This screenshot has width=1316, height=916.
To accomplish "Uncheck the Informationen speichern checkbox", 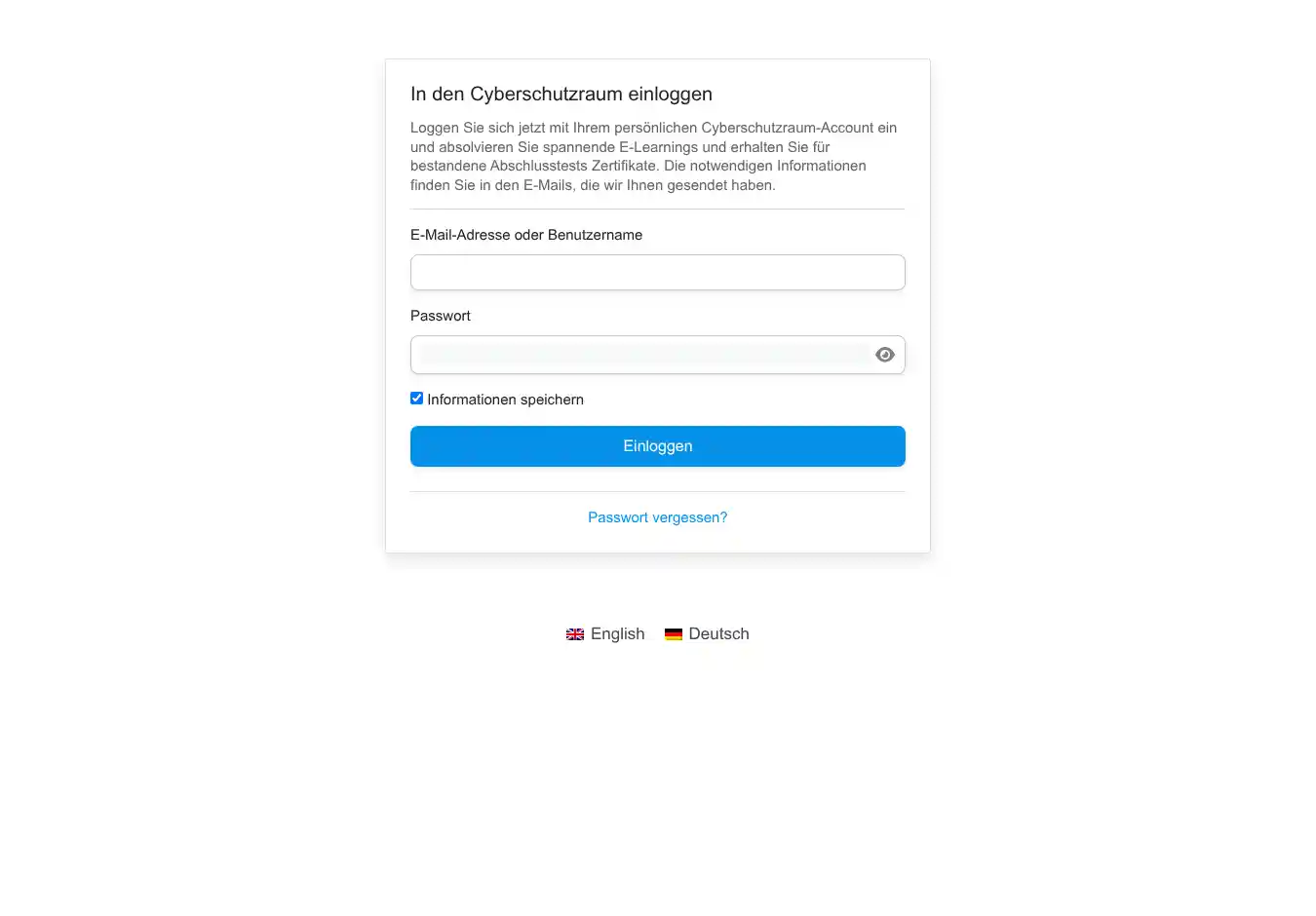I will pos(417,399).
